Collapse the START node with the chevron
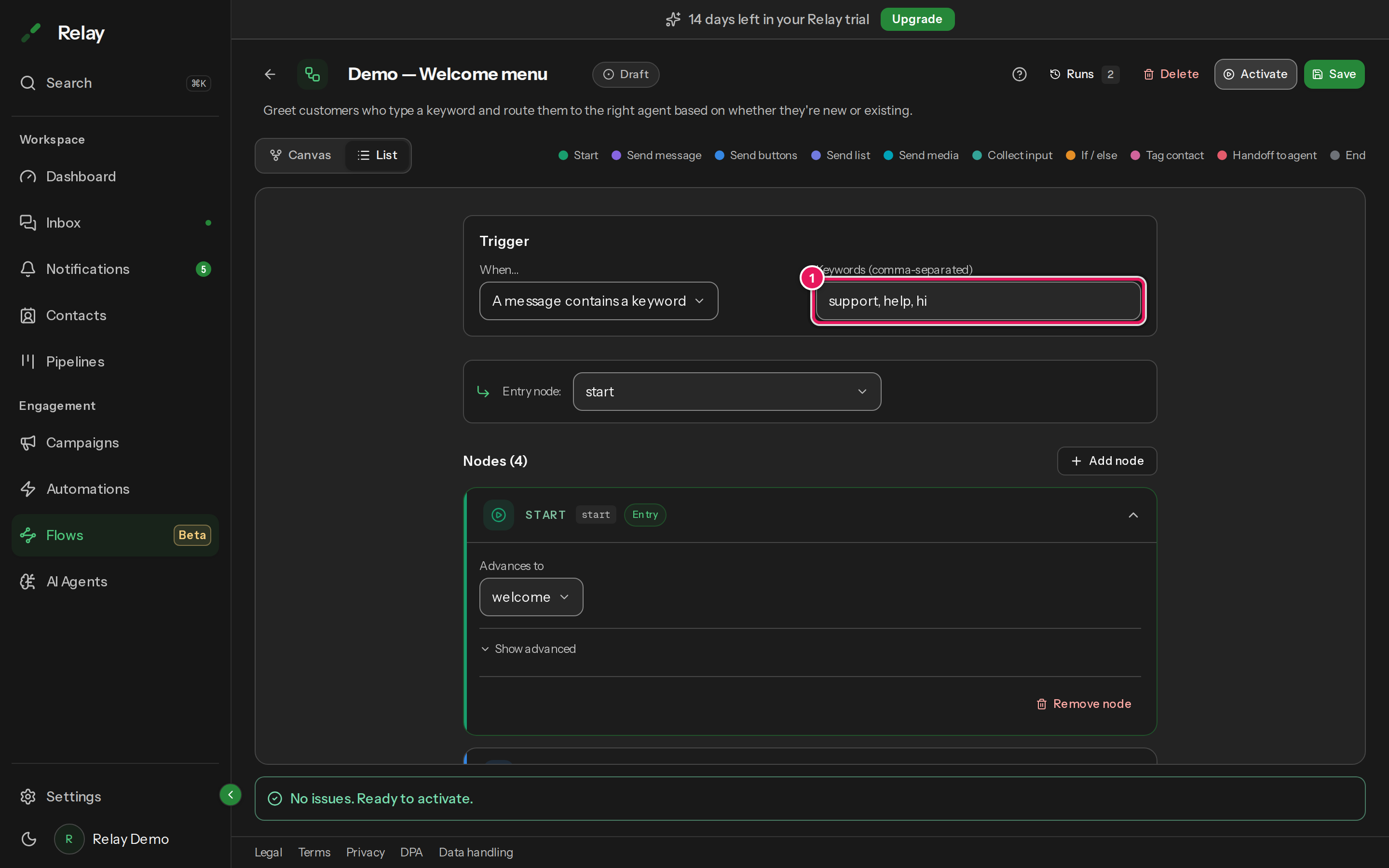This screenshot has height=868, width=1389. click(1133, 515)
